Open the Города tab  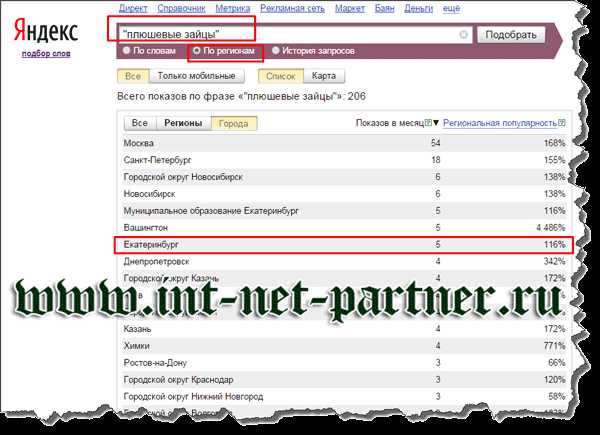click(233, 123)
